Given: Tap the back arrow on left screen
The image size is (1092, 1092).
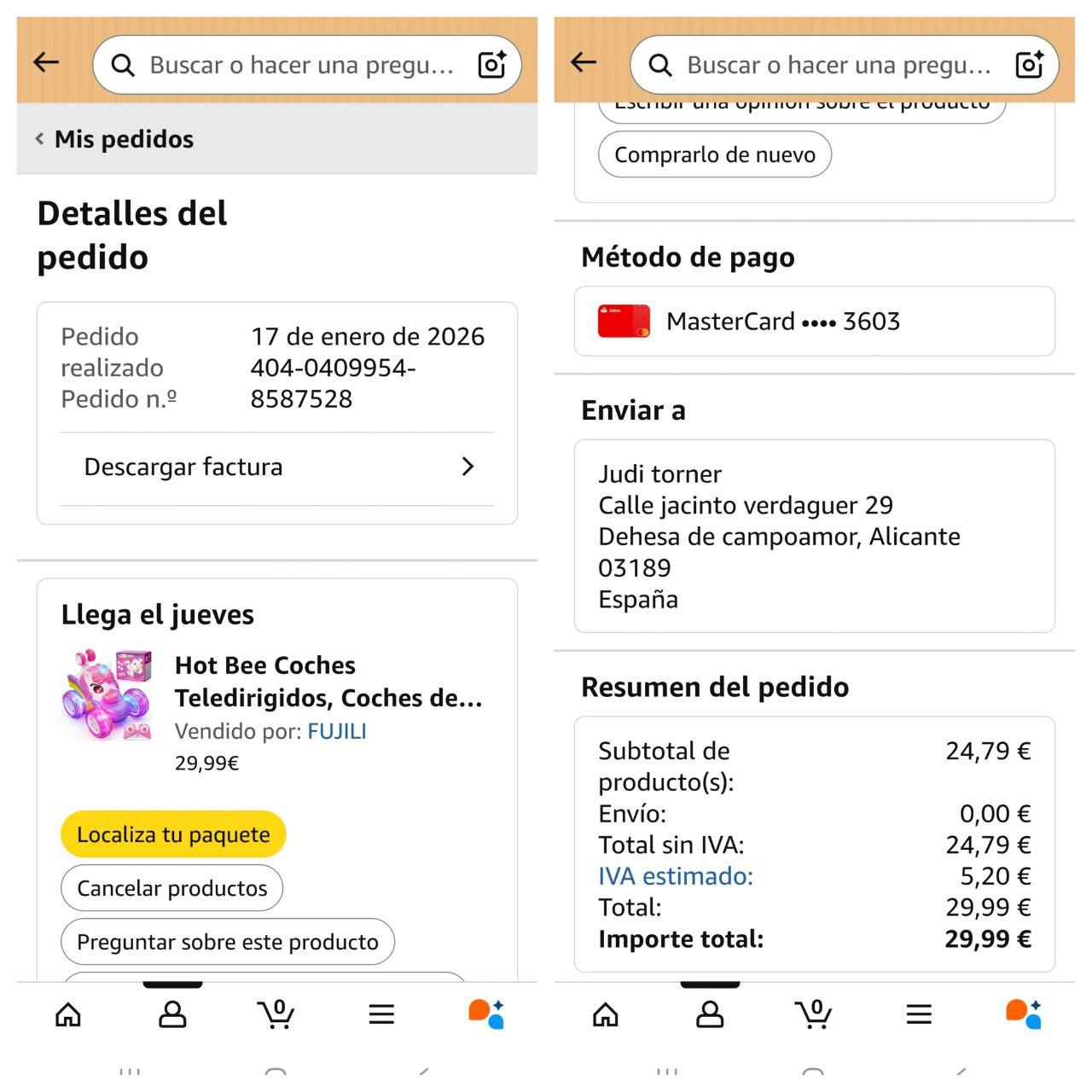Looking at the screenshot, I should (46, 62).
